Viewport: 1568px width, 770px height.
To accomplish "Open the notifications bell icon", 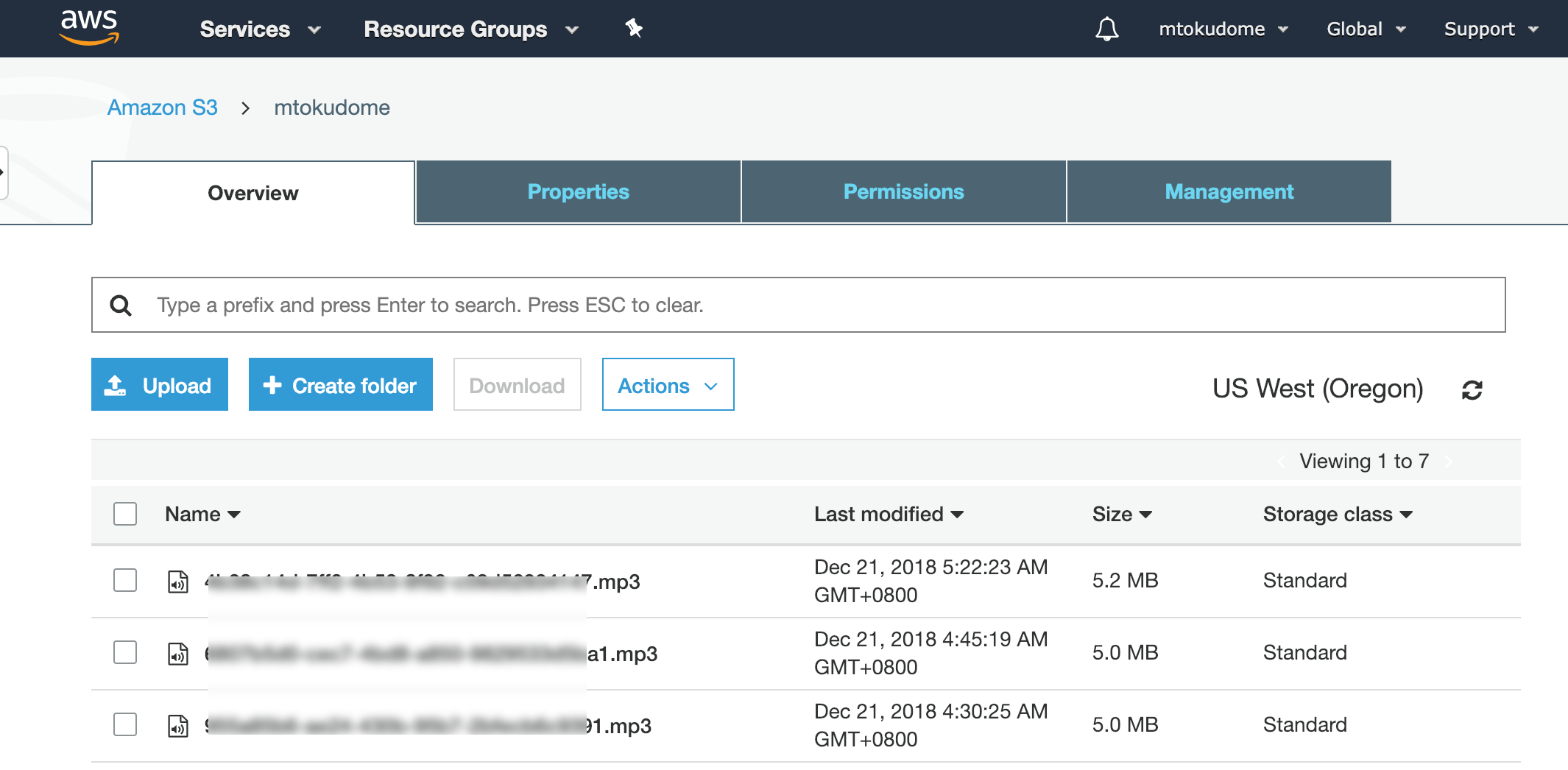I will [x=1106, y=29].
